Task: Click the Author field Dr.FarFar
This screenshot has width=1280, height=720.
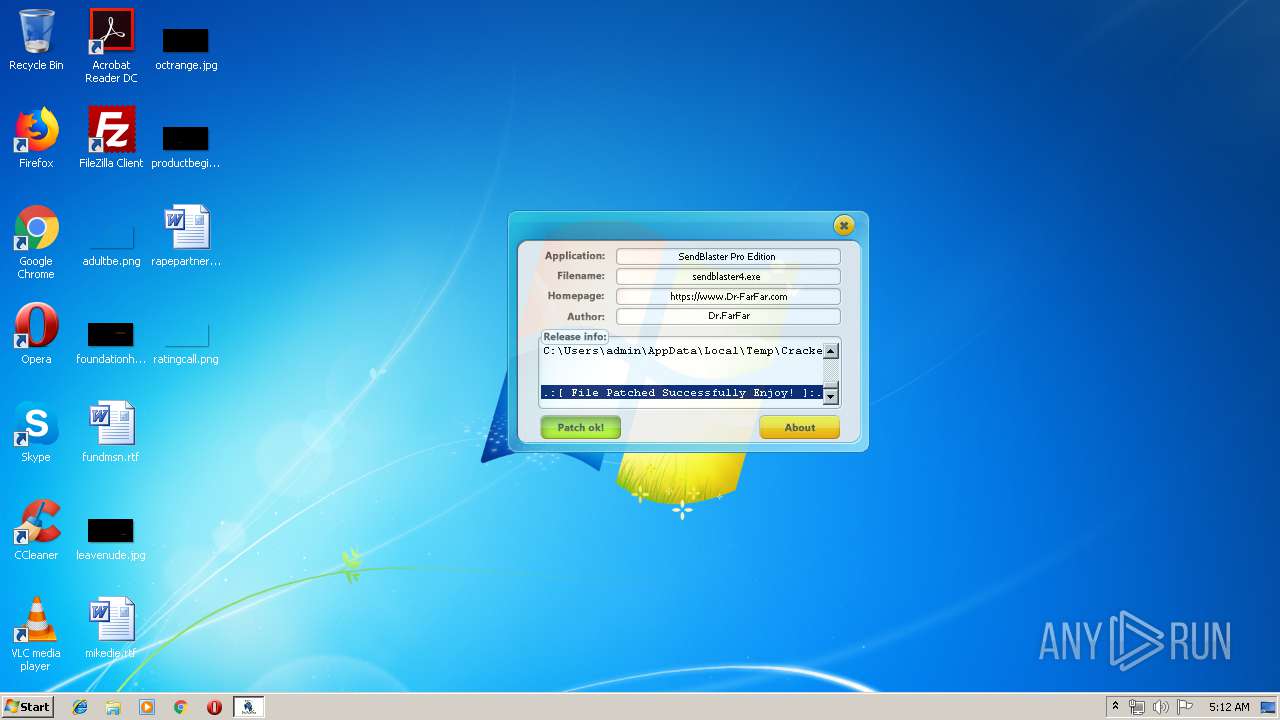Action: (728, 316)
